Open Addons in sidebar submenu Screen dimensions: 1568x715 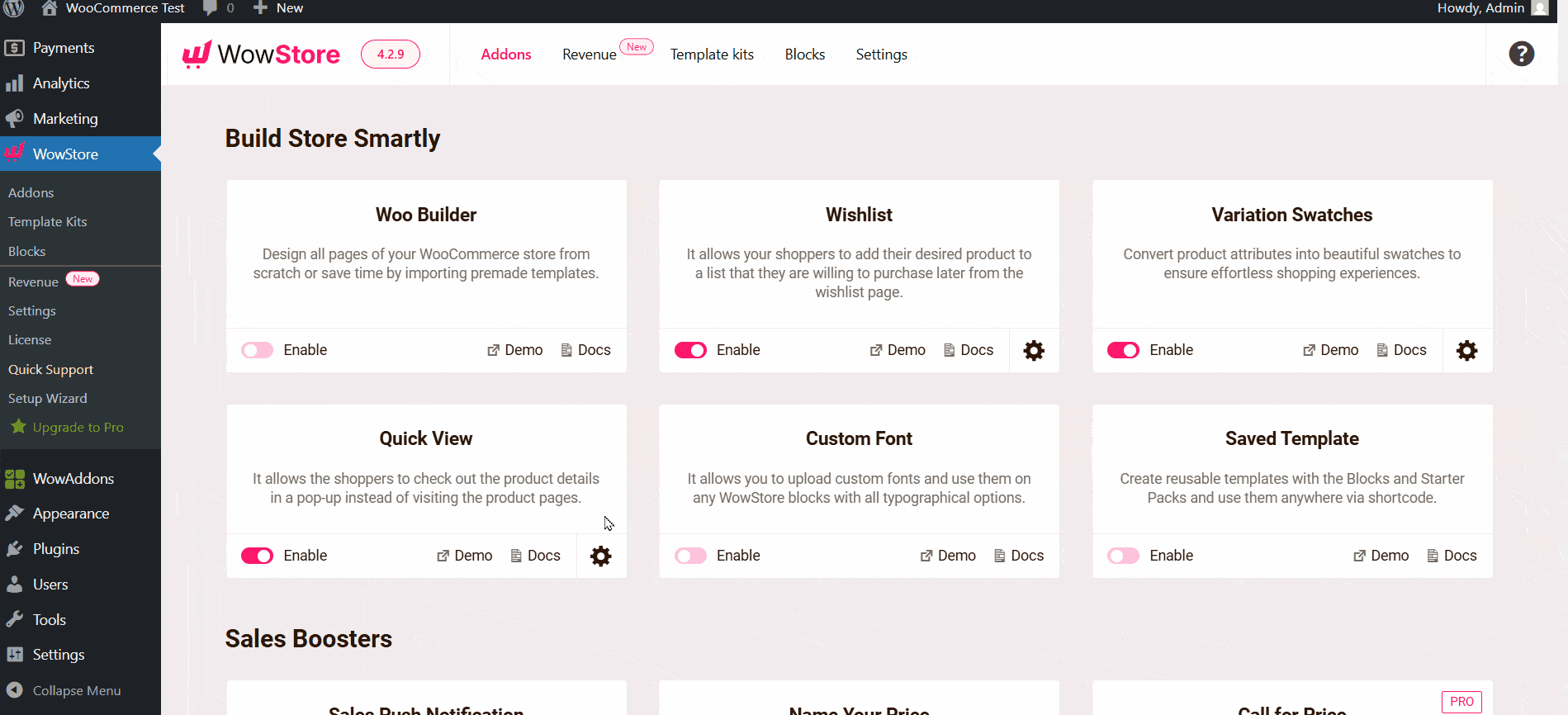tap(31, 192)
